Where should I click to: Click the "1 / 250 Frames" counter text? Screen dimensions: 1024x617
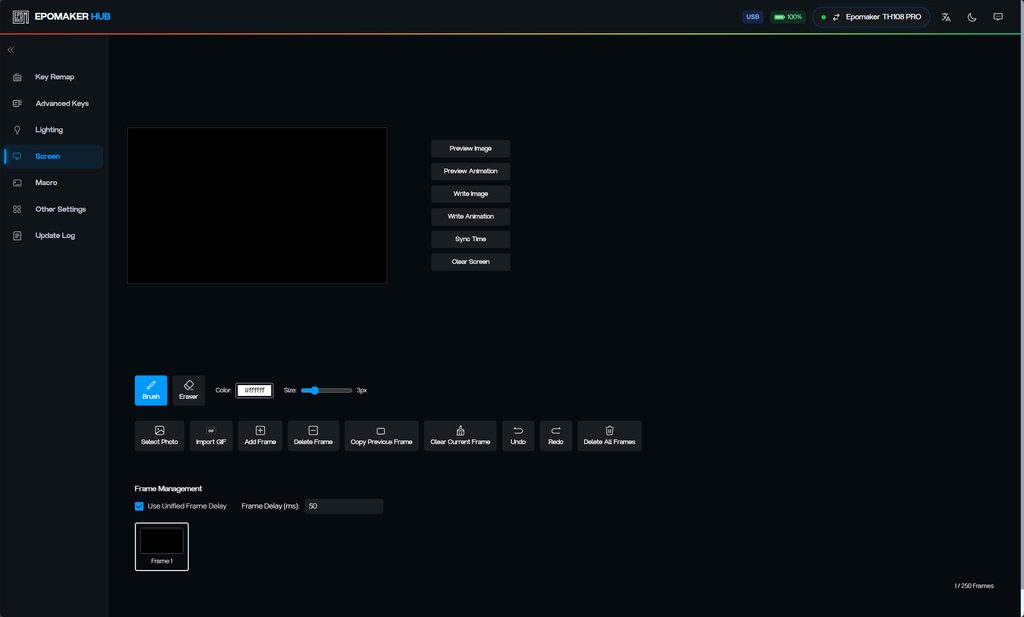click(x=974, y=586)
